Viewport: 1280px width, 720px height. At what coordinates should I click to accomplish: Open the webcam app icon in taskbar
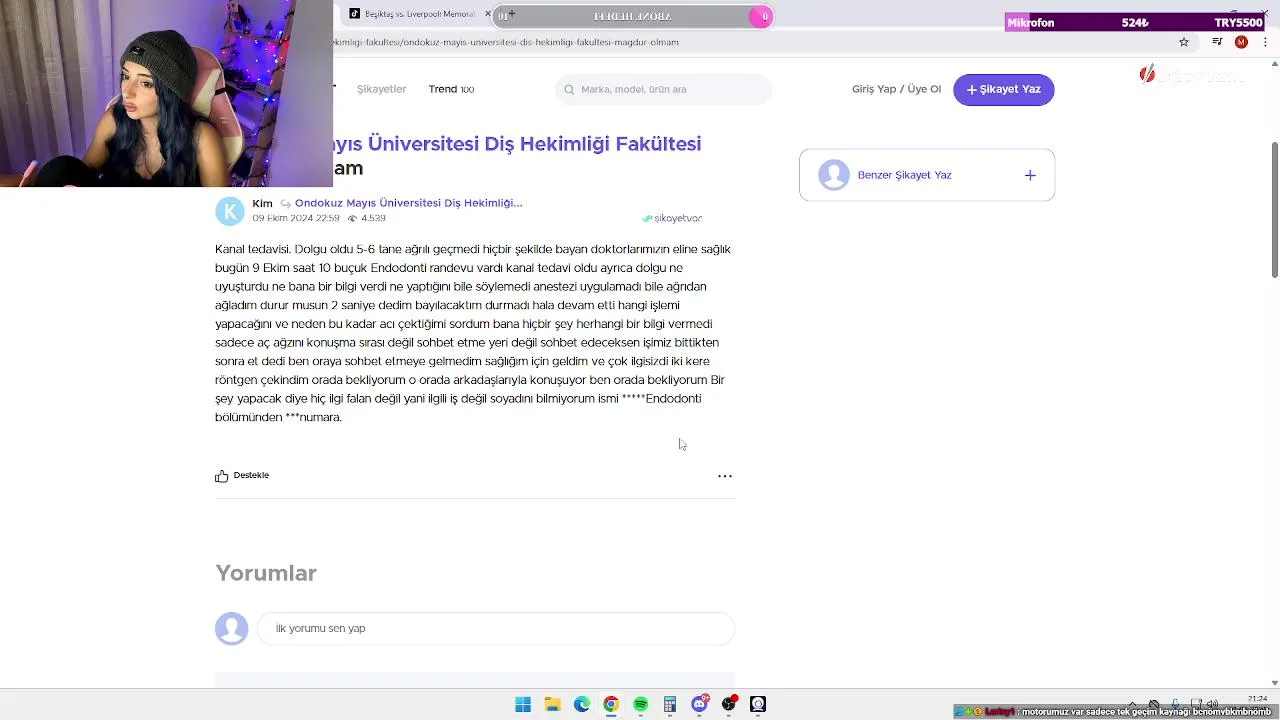point(758,704)
